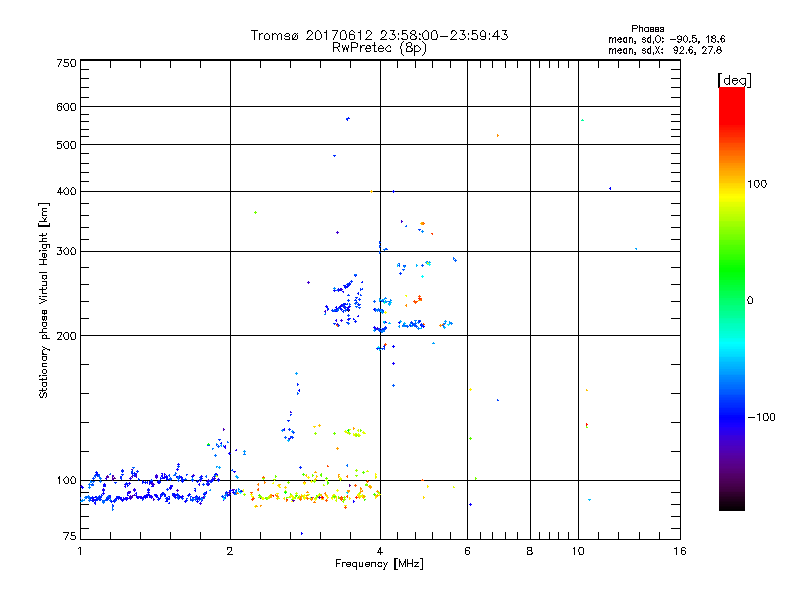The height and width of the screenshot is (600, 800).
Task: Click the y-axis tick label '200'
Action: [x=66, y=336]
